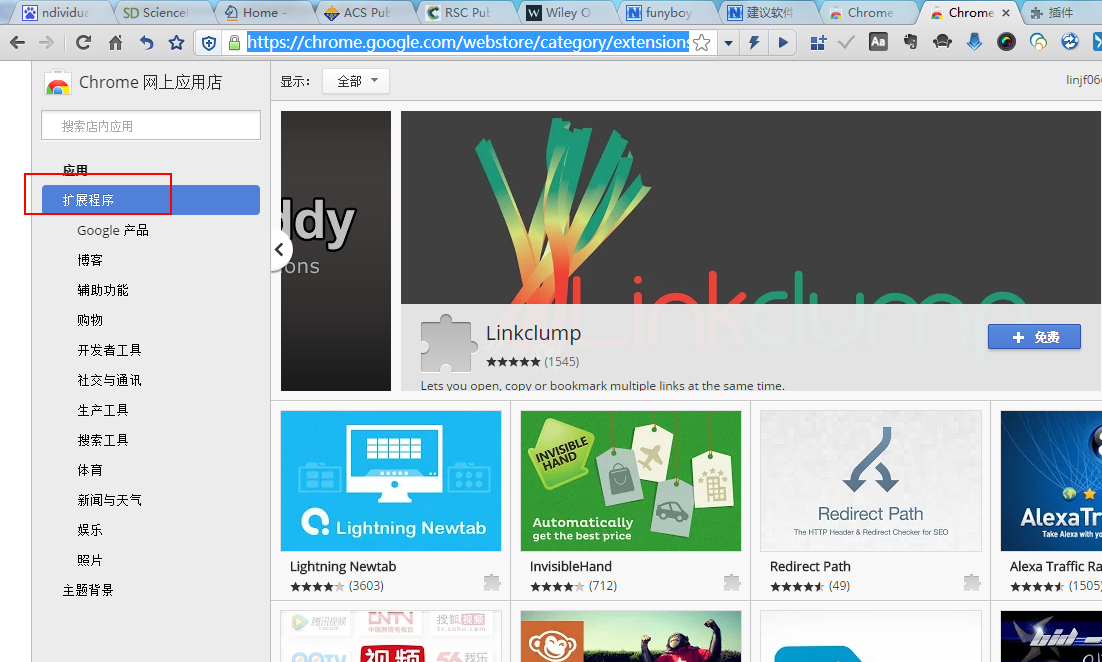Click the round black color-ring extension icon
Screen dimensions: 1102x662
1006,42
